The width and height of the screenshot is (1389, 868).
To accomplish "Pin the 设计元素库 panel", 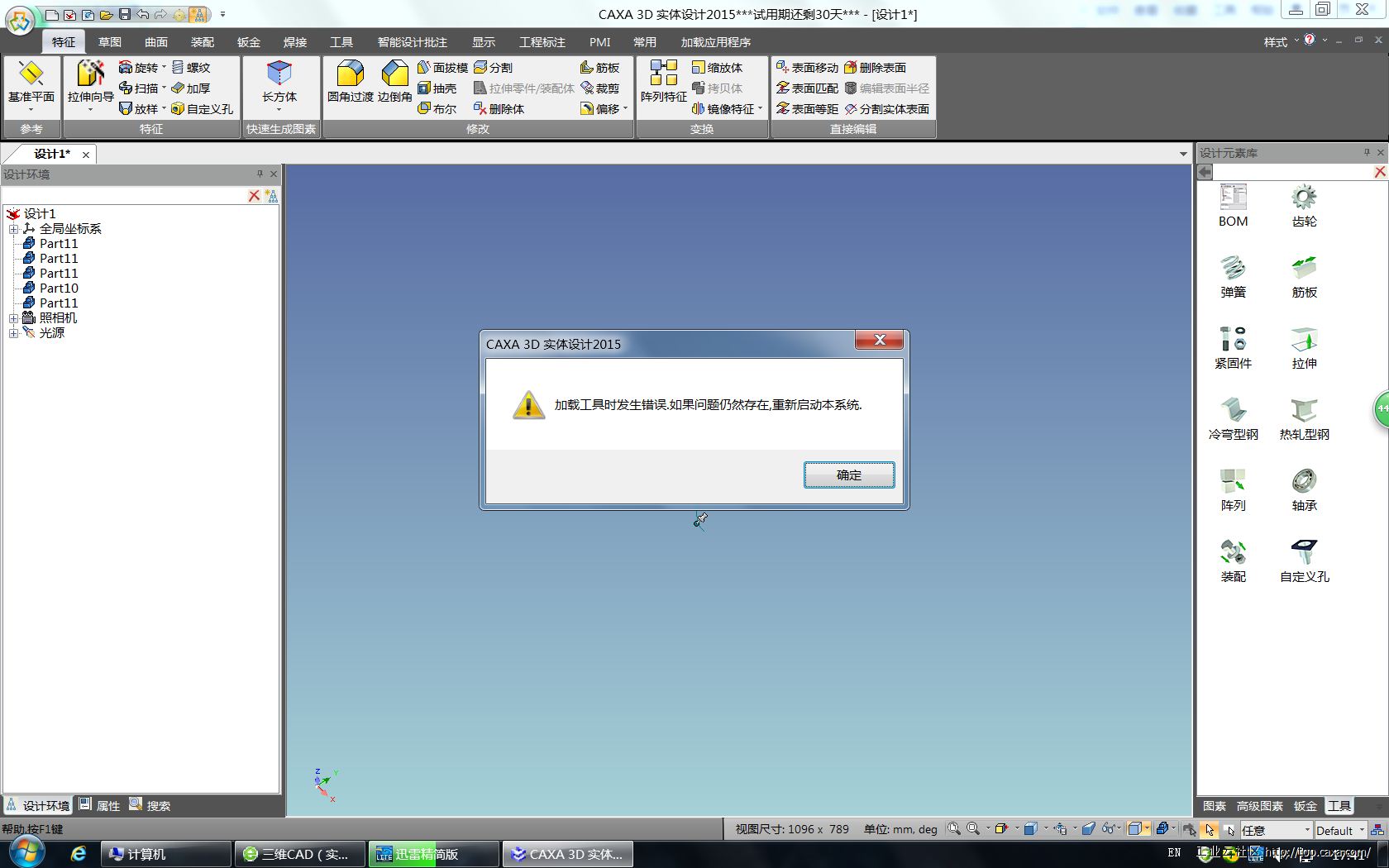I will (x=1367, y=152).
